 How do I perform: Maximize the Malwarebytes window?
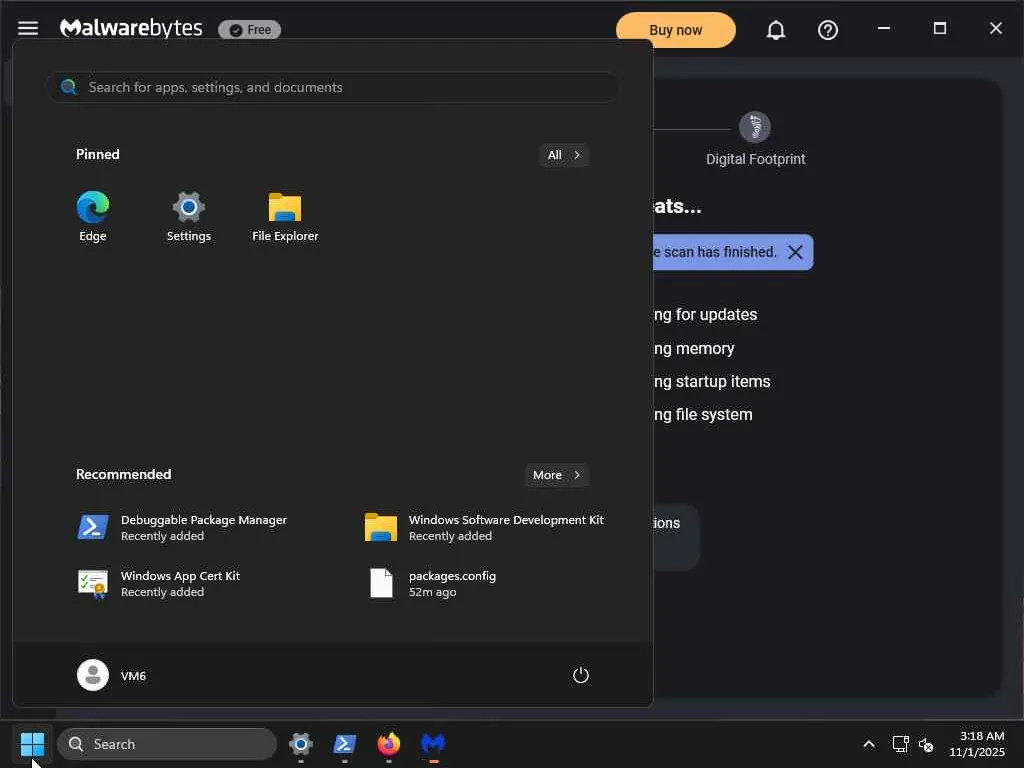940,28
